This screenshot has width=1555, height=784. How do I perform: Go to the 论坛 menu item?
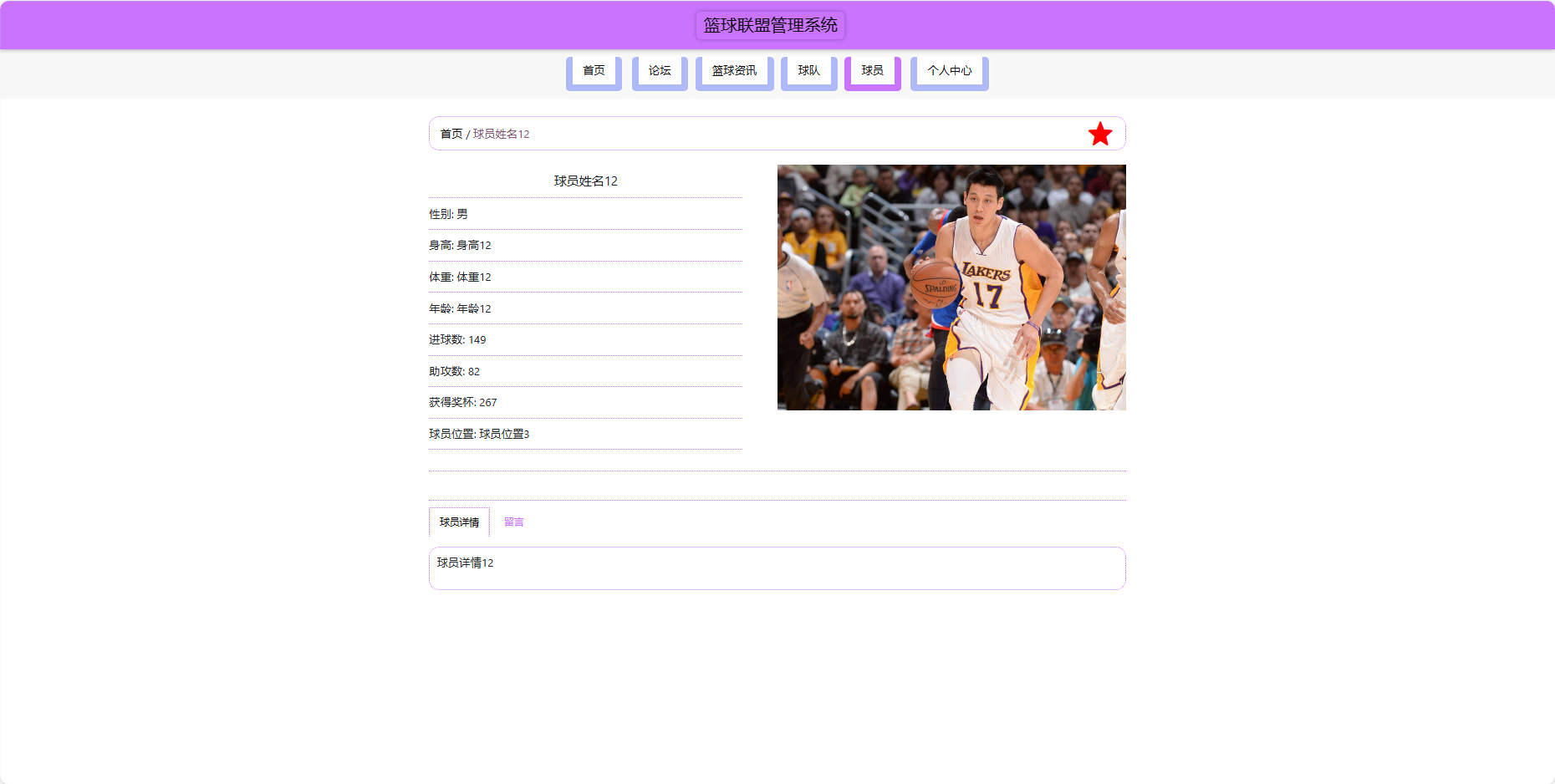coord(660,72)
